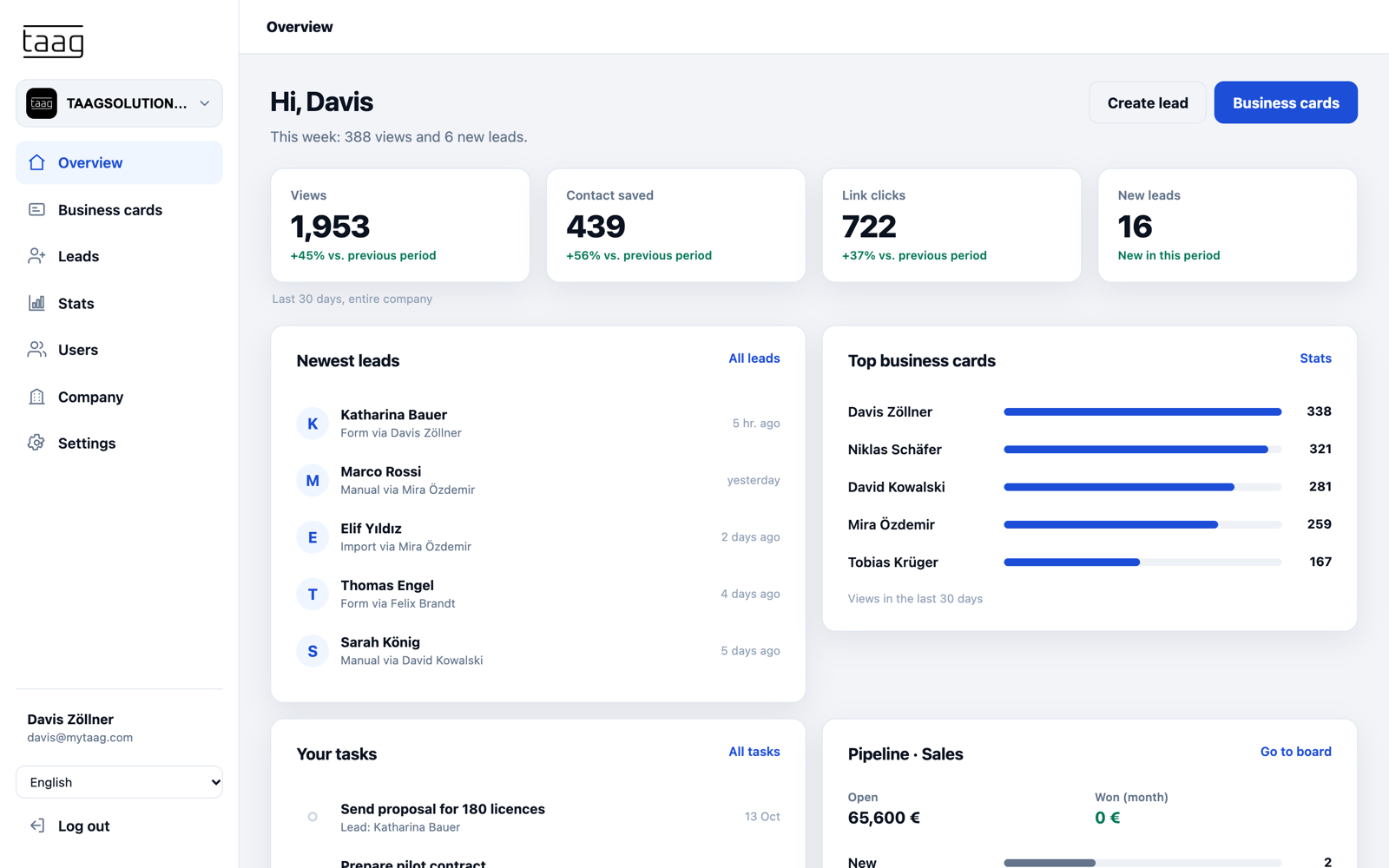The image size is (1389, 868).
Task: Click the Settings gear icon
Action: tap(36, 443)
